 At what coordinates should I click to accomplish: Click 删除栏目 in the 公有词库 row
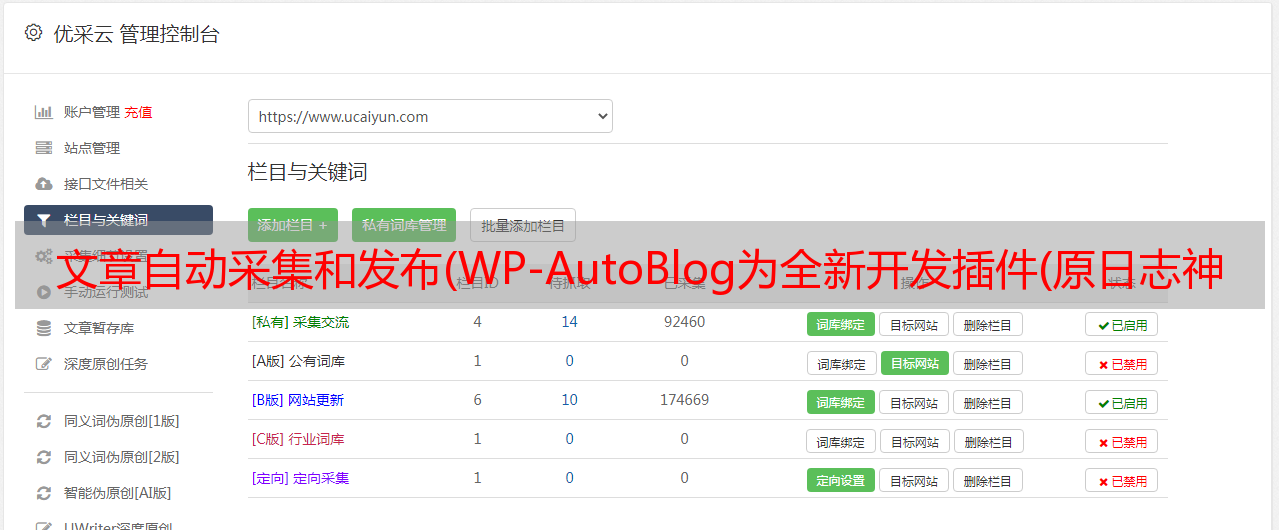tap(988, 363)
